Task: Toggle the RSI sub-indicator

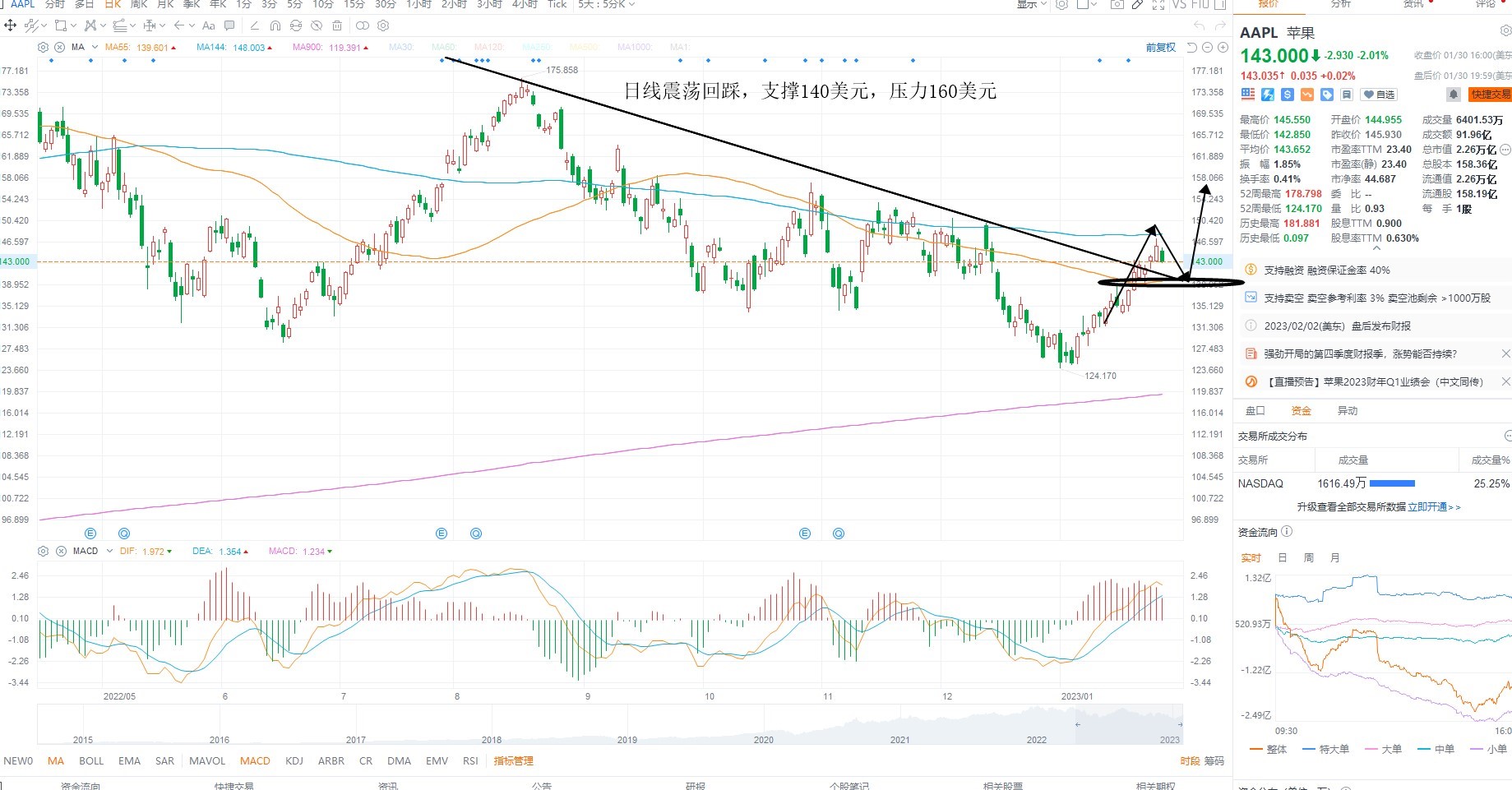Action: point(470,761)
